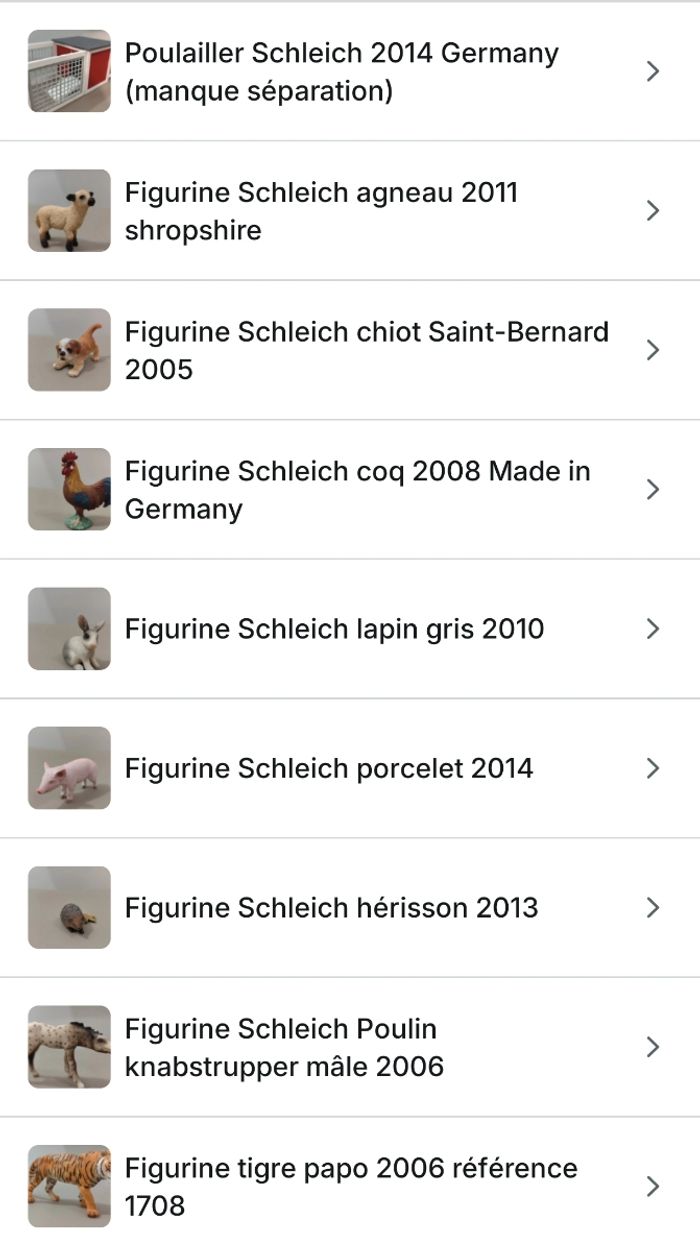Tap chevron next to lapin gris 2010
The height and width of the screenshot is (1253, 700).
653,629
